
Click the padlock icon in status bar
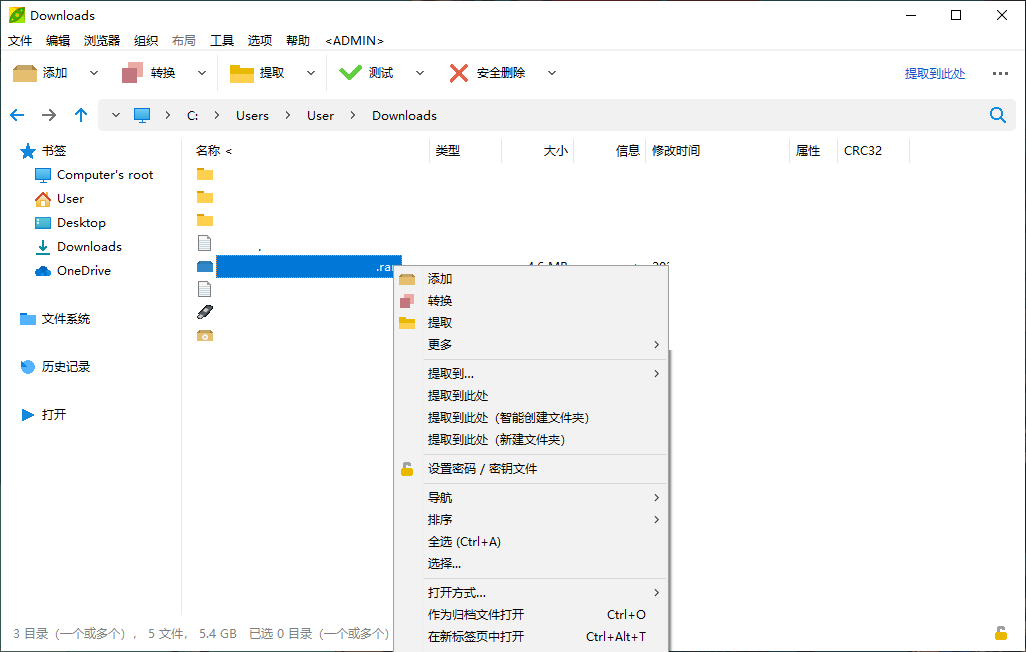(1000, 633)
